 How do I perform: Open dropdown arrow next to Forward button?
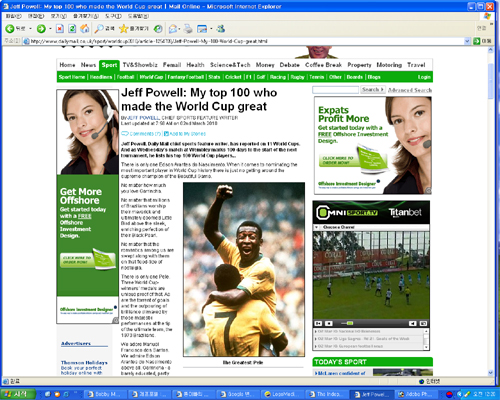pos(50,29)
